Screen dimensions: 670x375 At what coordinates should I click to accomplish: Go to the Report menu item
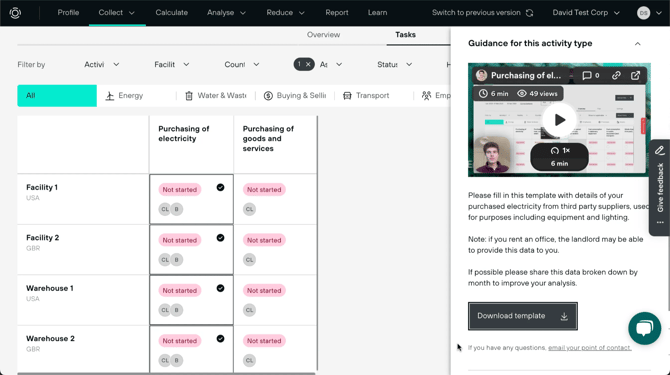337,13
